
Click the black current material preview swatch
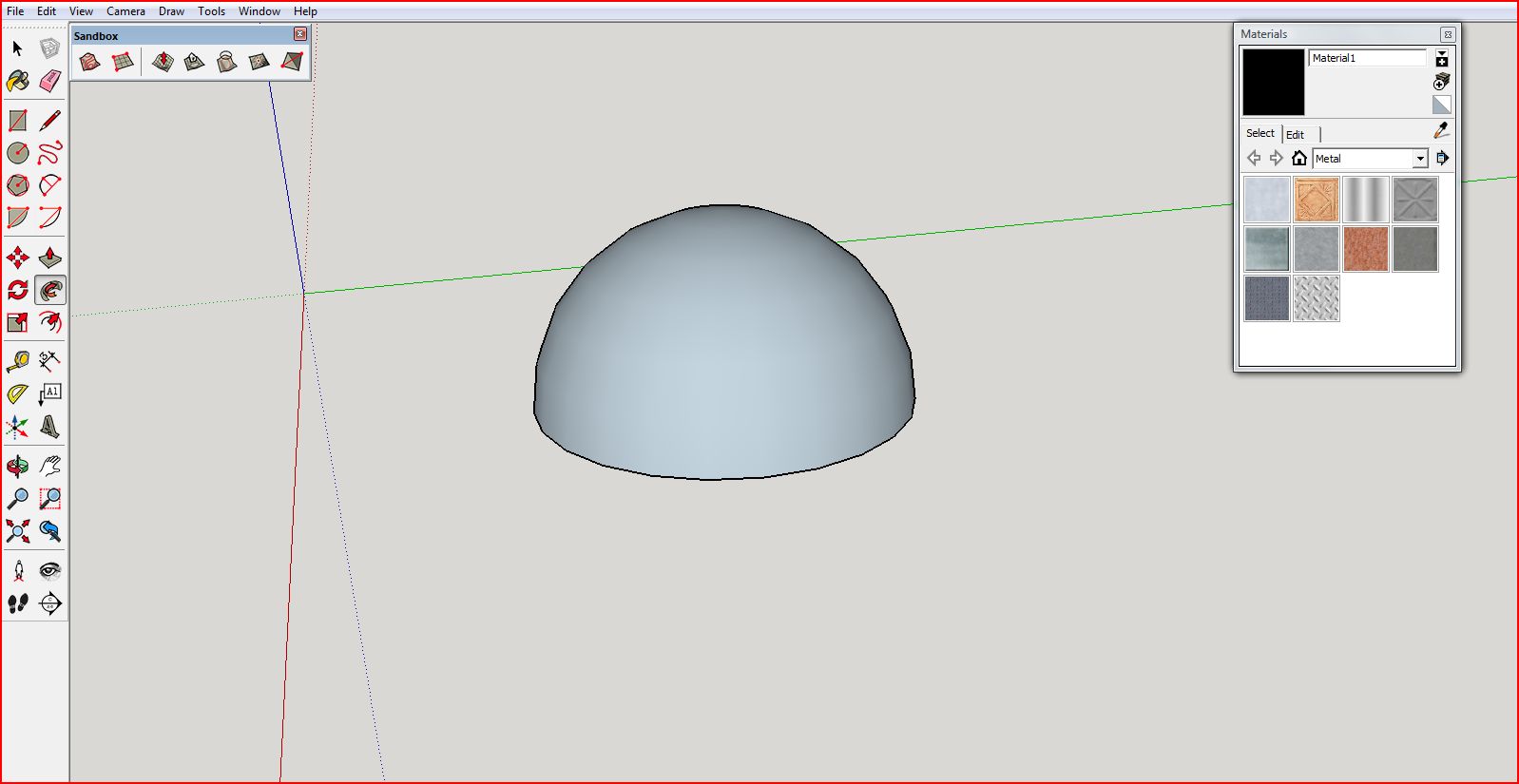(1274, 83)
